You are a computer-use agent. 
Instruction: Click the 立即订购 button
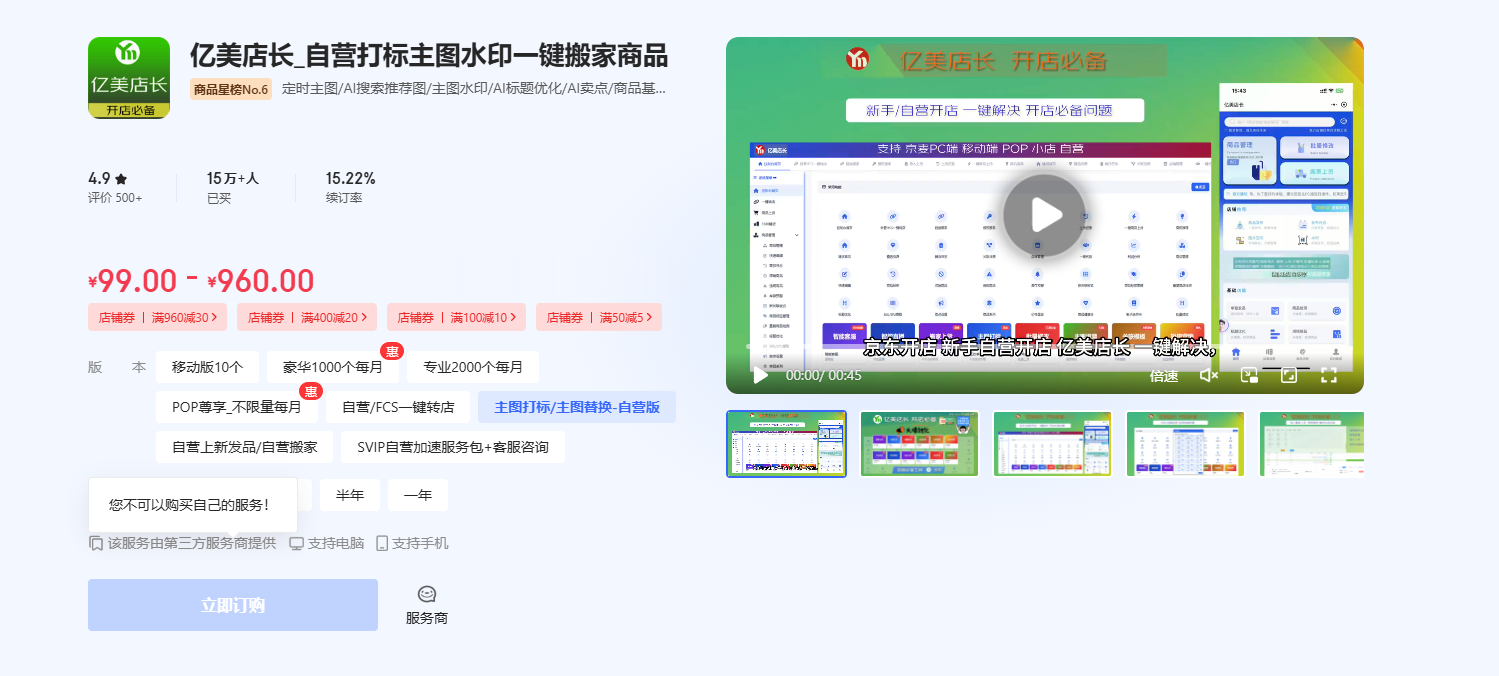[233, 605]
